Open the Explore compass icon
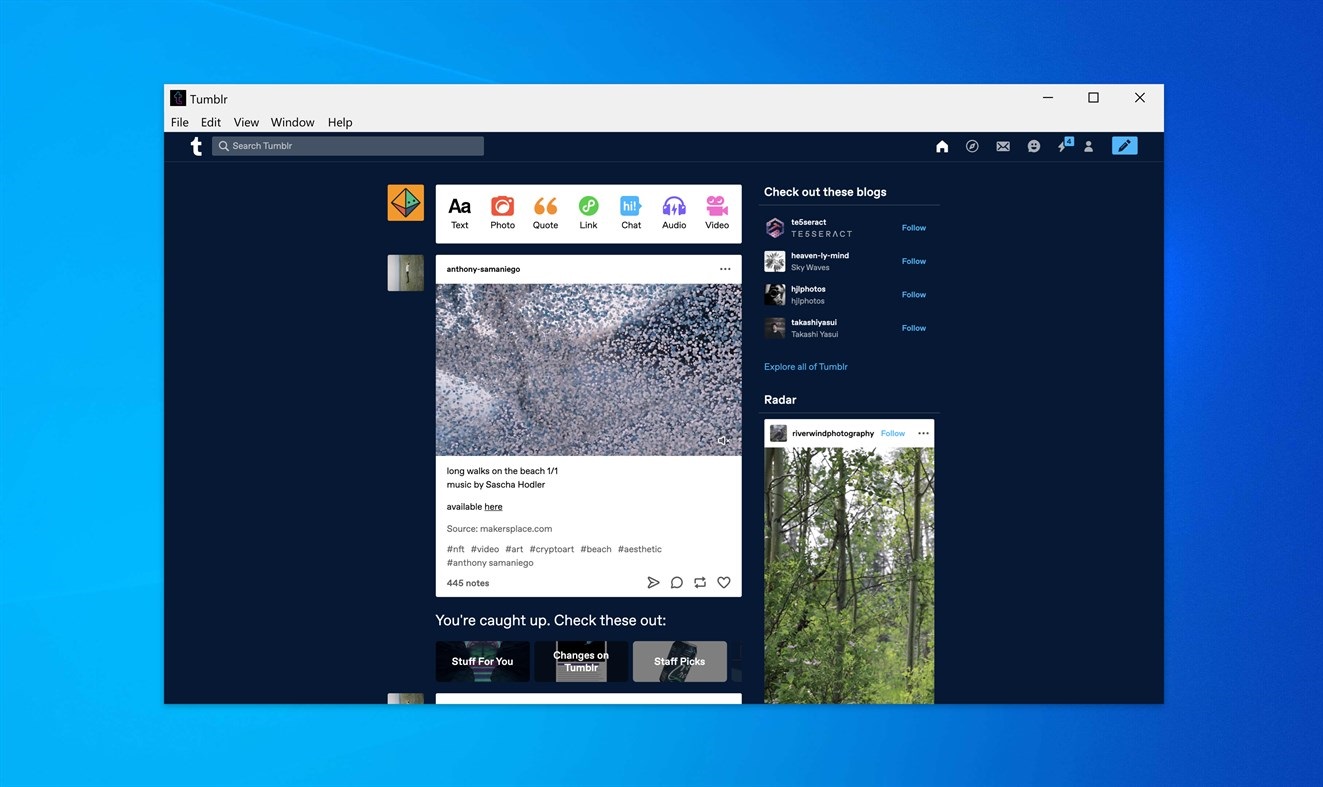 click(972, 146)
